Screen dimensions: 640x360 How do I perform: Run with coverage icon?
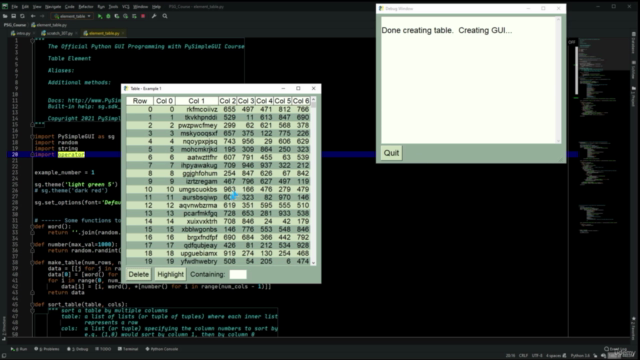click(117, 16)
